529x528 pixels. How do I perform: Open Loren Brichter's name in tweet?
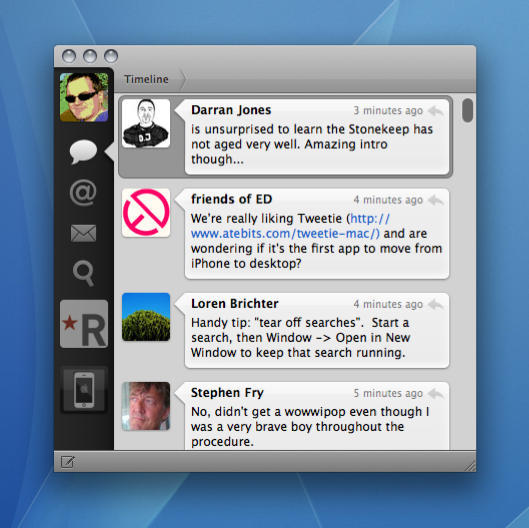[x=234, y=304]
